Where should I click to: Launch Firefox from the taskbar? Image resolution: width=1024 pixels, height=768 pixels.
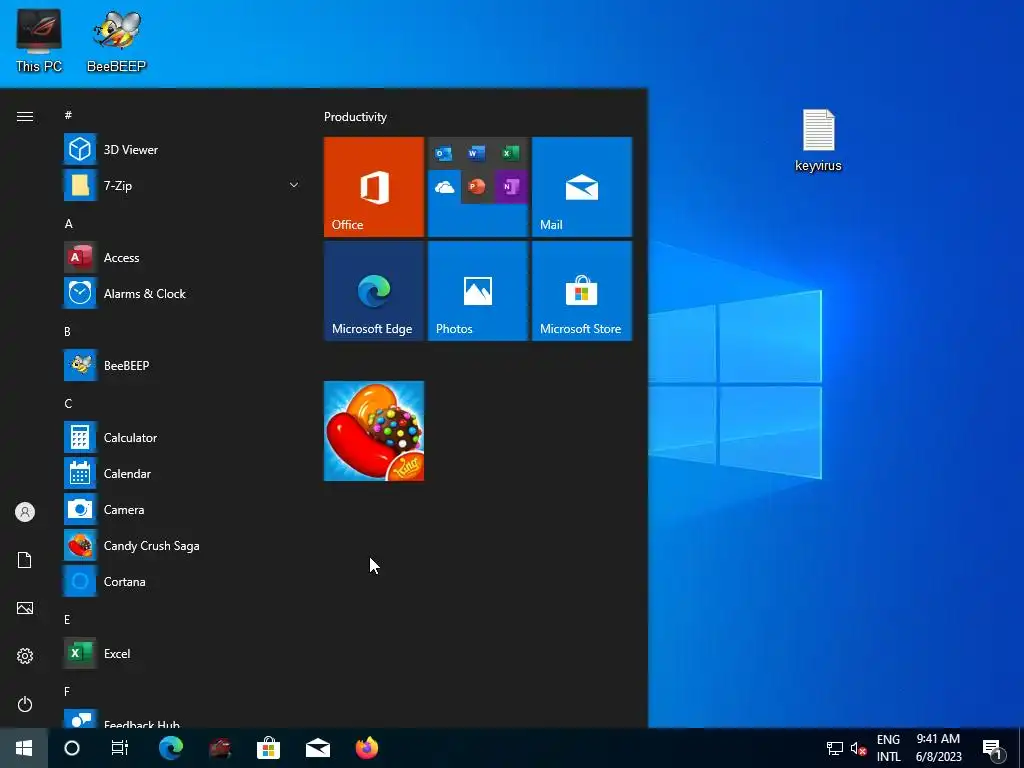[367, 748]
